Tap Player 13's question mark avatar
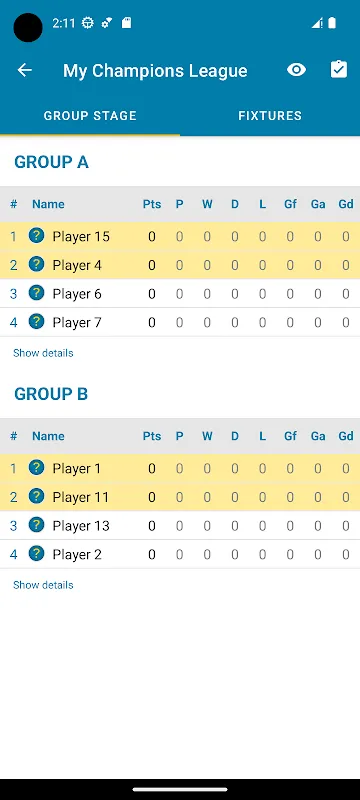 pyautogui.click(x=37, y=524)
